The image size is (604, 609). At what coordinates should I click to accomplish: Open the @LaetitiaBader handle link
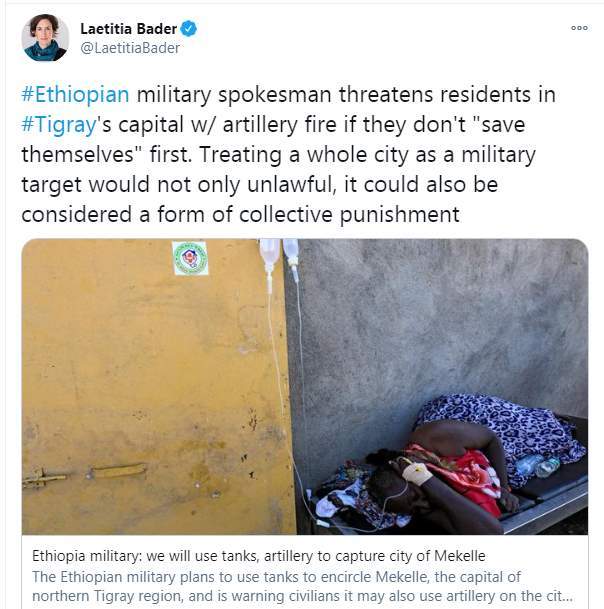click(x=130, y=48)
